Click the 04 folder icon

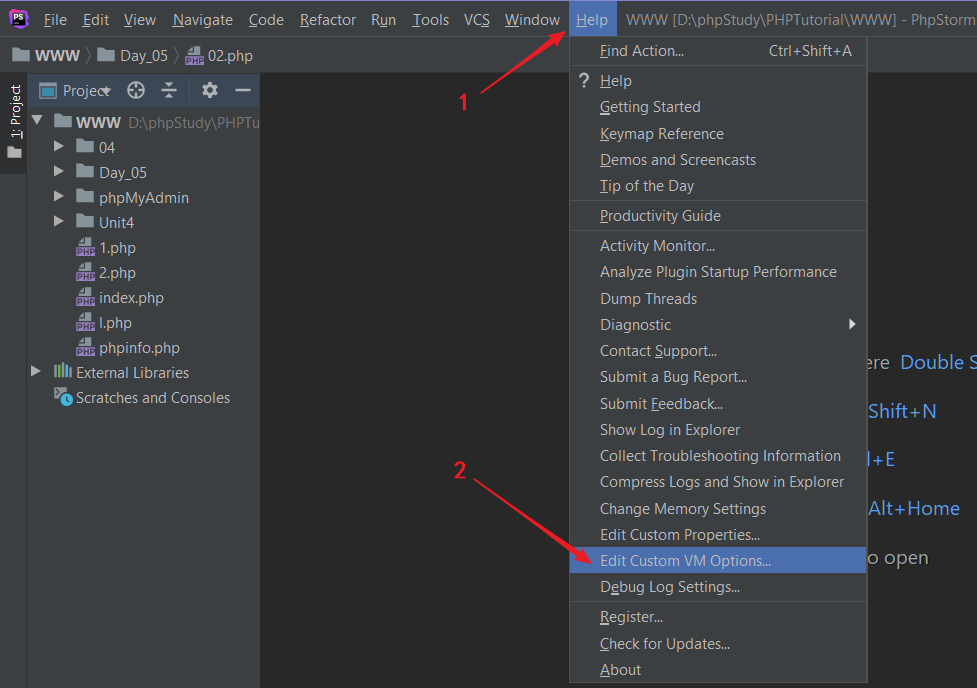click(85, 146)
